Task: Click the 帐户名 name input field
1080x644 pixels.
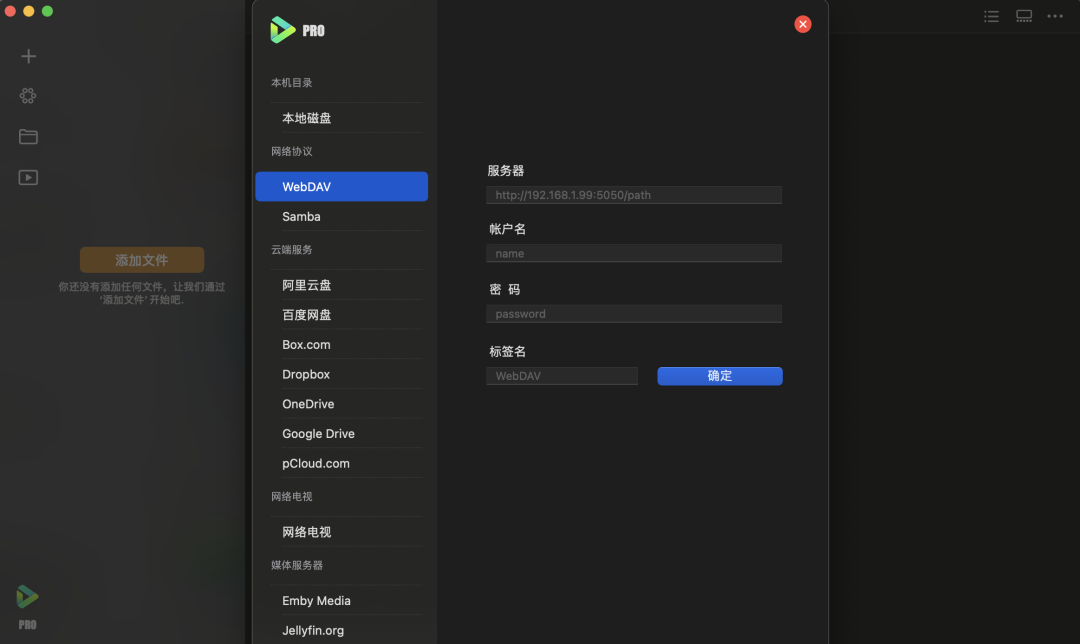Action: [634, 253]
